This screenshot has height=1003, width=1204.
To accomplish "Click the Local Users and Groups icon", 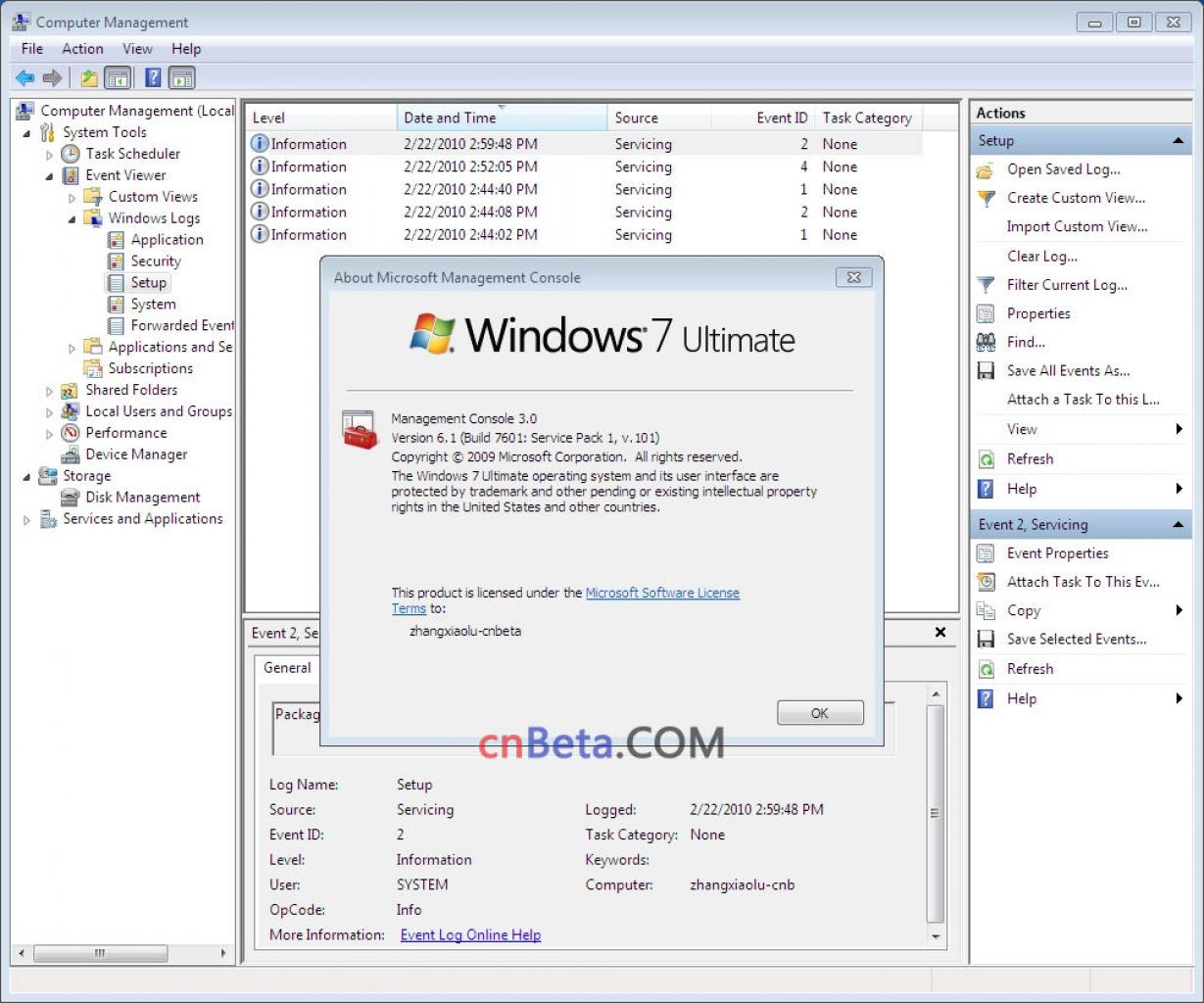I will [x=70, y=411].
